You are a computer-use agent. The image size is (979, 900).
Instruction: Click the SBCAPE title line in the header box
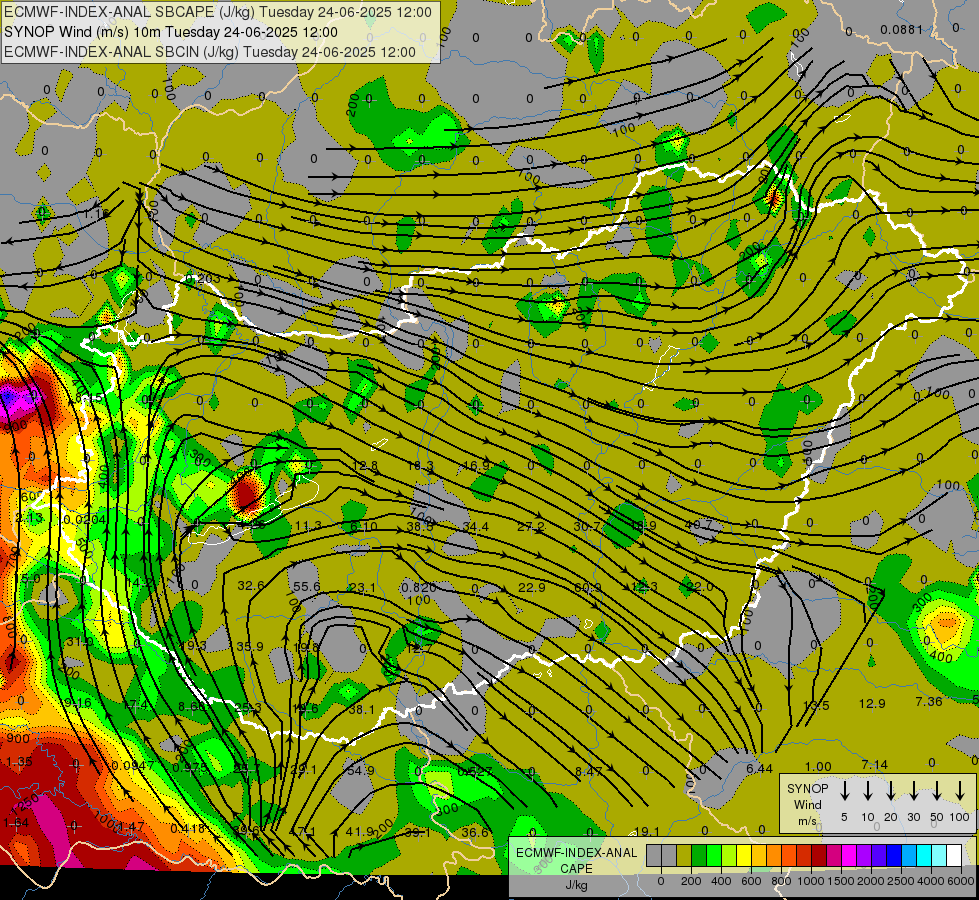point(217,12)
